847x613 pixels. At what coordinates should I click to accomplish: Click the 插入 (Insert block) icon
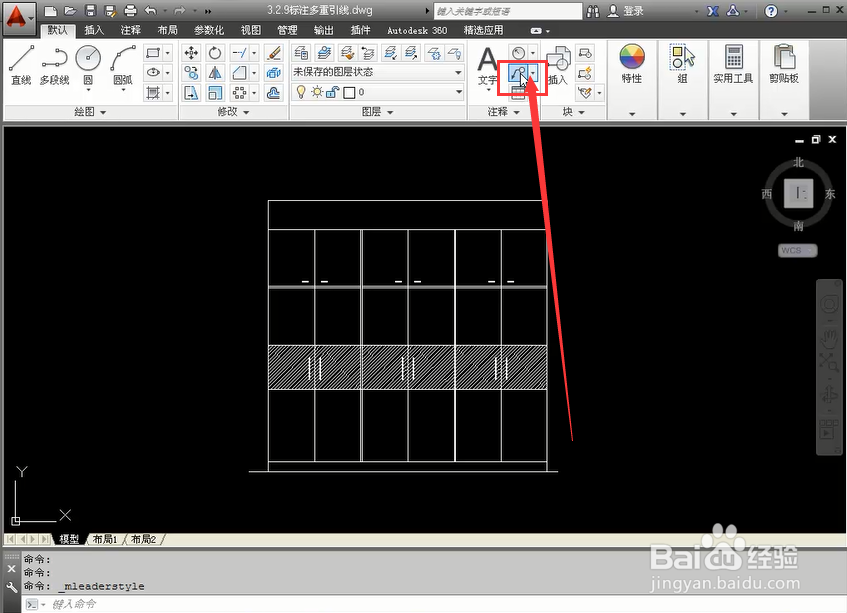click(559, 66)
